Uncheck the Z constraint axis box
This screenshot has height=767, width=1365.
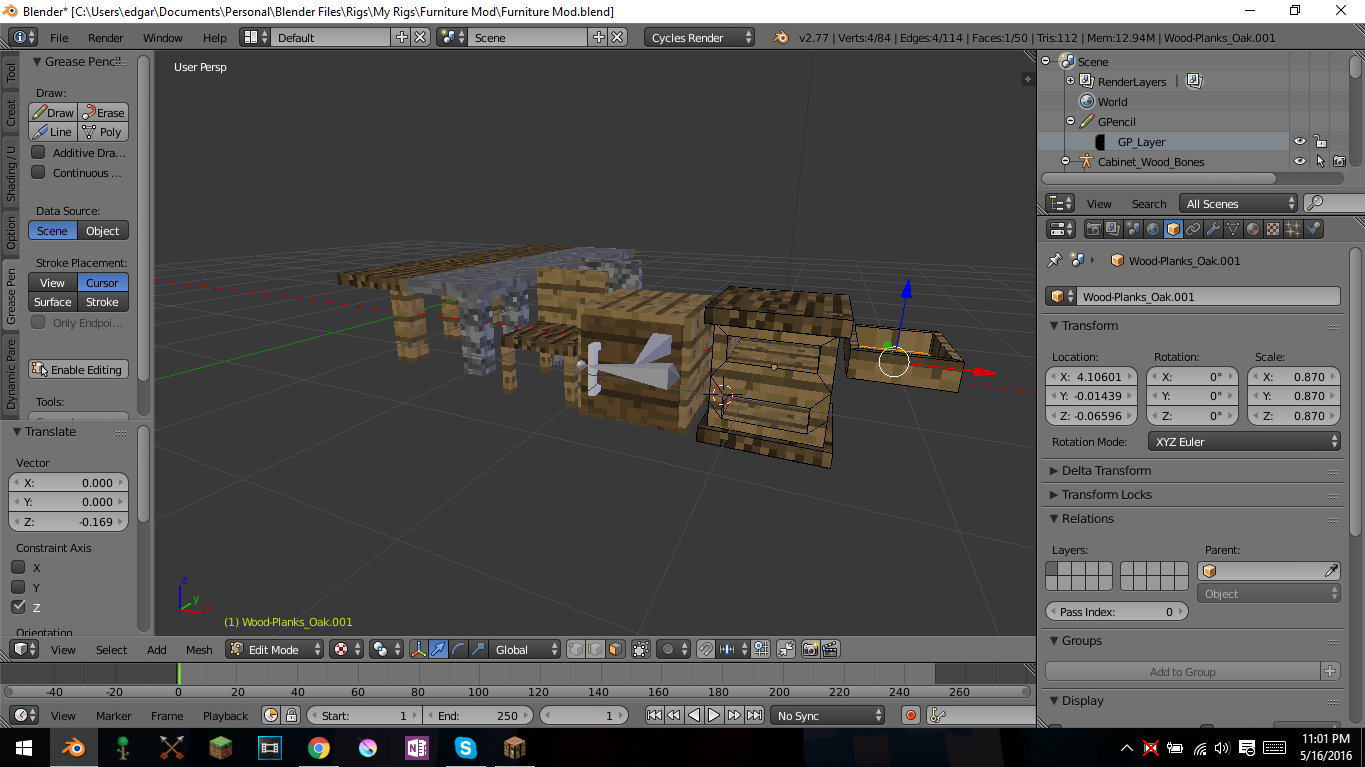click(x=18, y=607)
